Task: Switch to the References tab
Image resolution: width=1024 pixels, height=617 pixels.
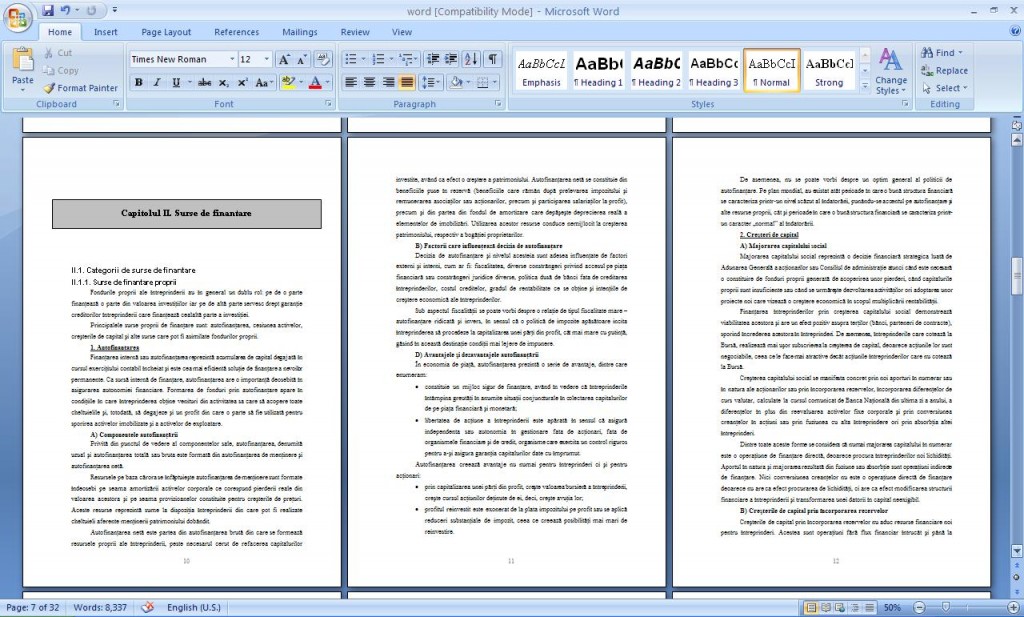Action: 236,32
